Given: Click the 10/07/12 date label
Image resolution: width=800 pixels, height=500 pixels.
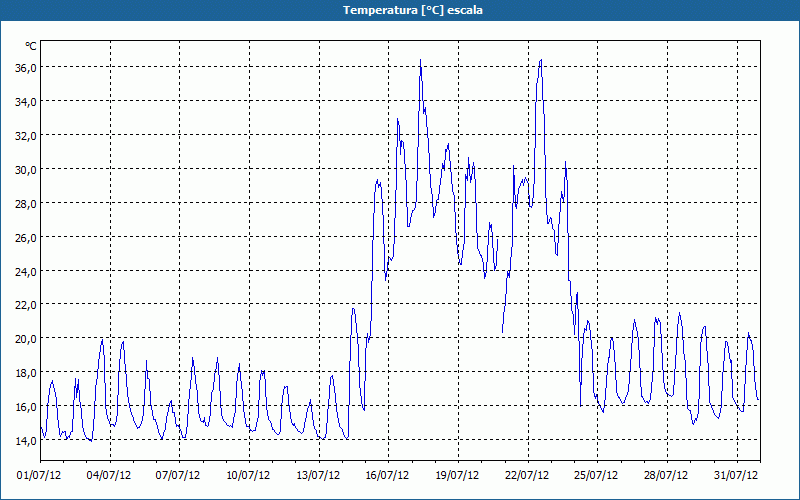Looking at the screenshot, I should coord(248,476).
